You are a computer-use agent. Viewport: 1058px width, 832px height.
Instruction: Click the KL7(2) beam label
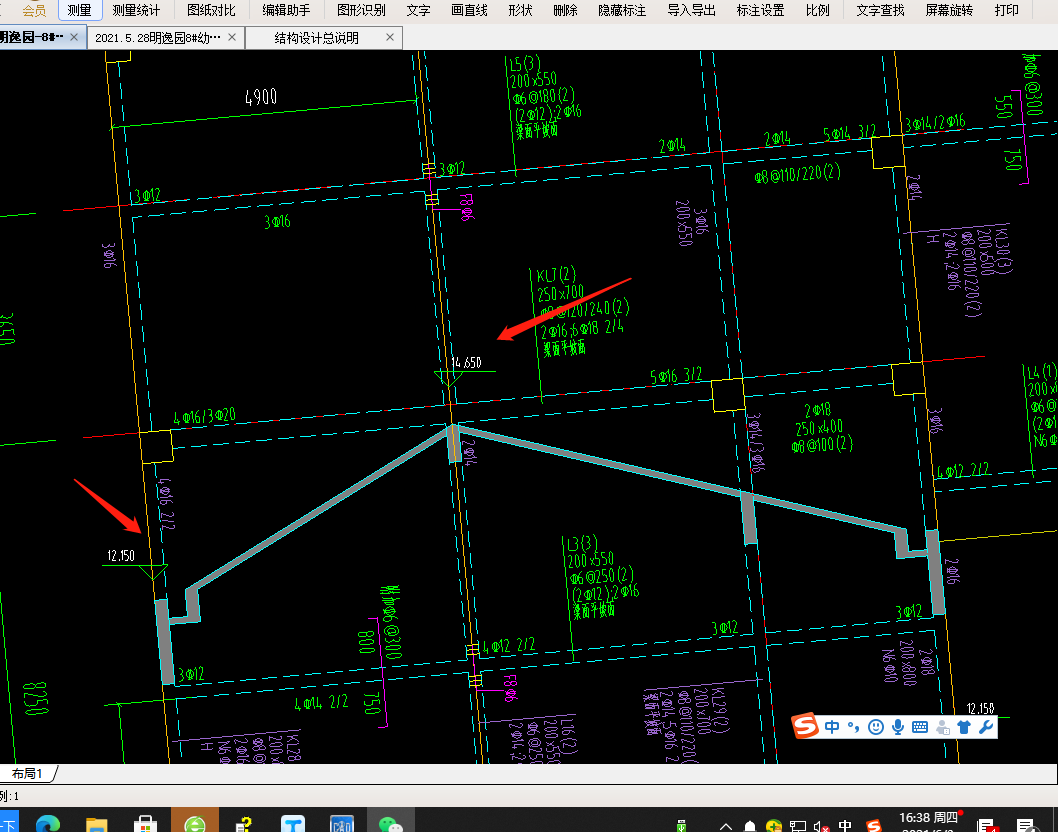click(557, 275)
